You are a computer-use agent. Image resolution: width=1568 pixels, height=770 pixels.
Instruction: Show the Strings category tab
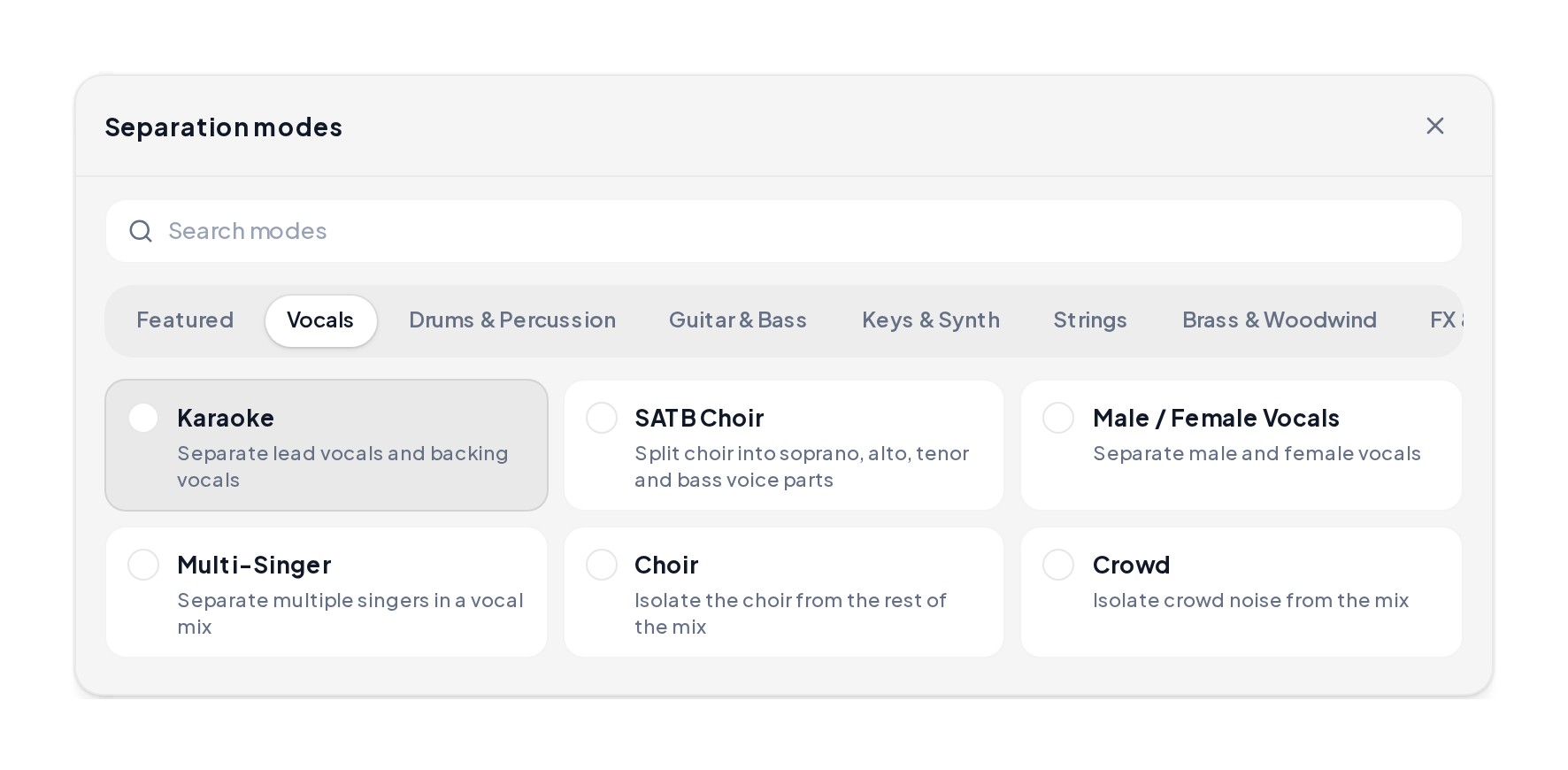(1090, 320)
